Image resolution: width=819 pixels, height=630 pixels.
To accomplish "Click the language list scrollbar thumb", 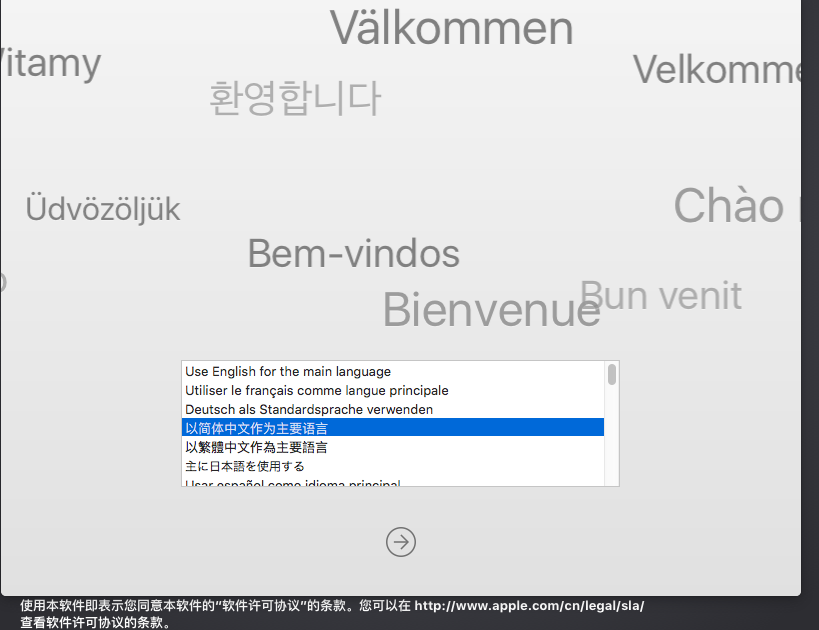I will [x=612, y=375].
